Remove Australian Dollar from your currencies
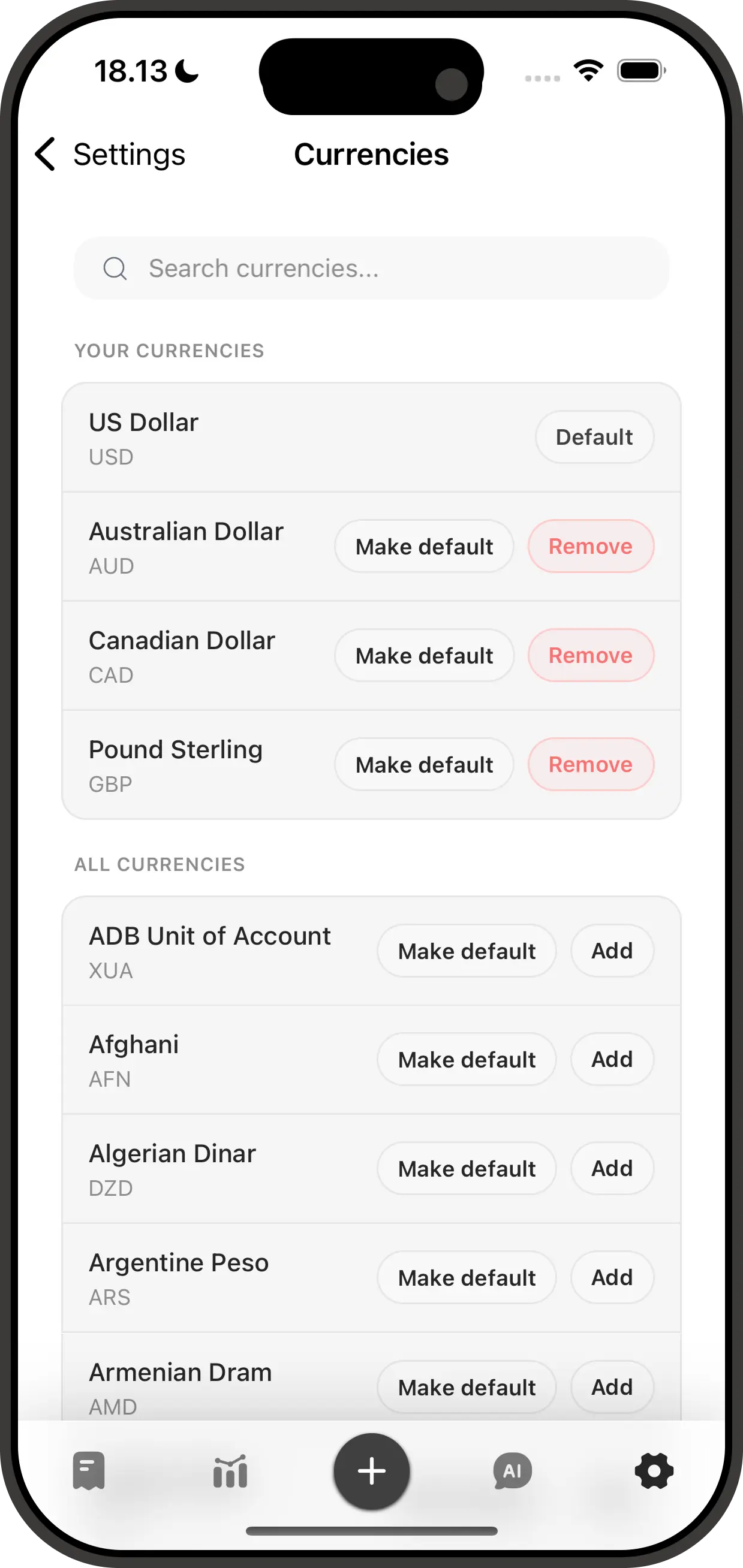Viewport: 743px width, 1568px height. coord(590,547)
